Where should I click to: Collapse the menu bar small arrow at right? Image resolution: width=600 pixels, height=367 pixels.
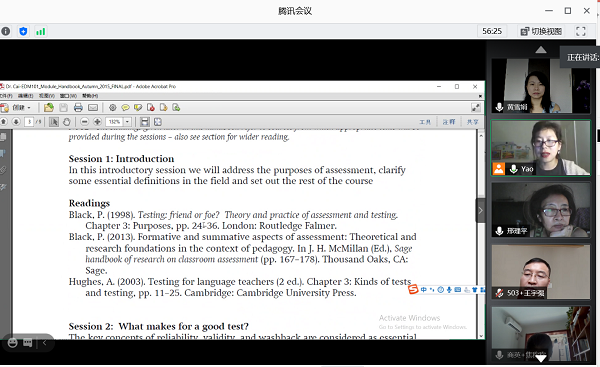point(481,96)
